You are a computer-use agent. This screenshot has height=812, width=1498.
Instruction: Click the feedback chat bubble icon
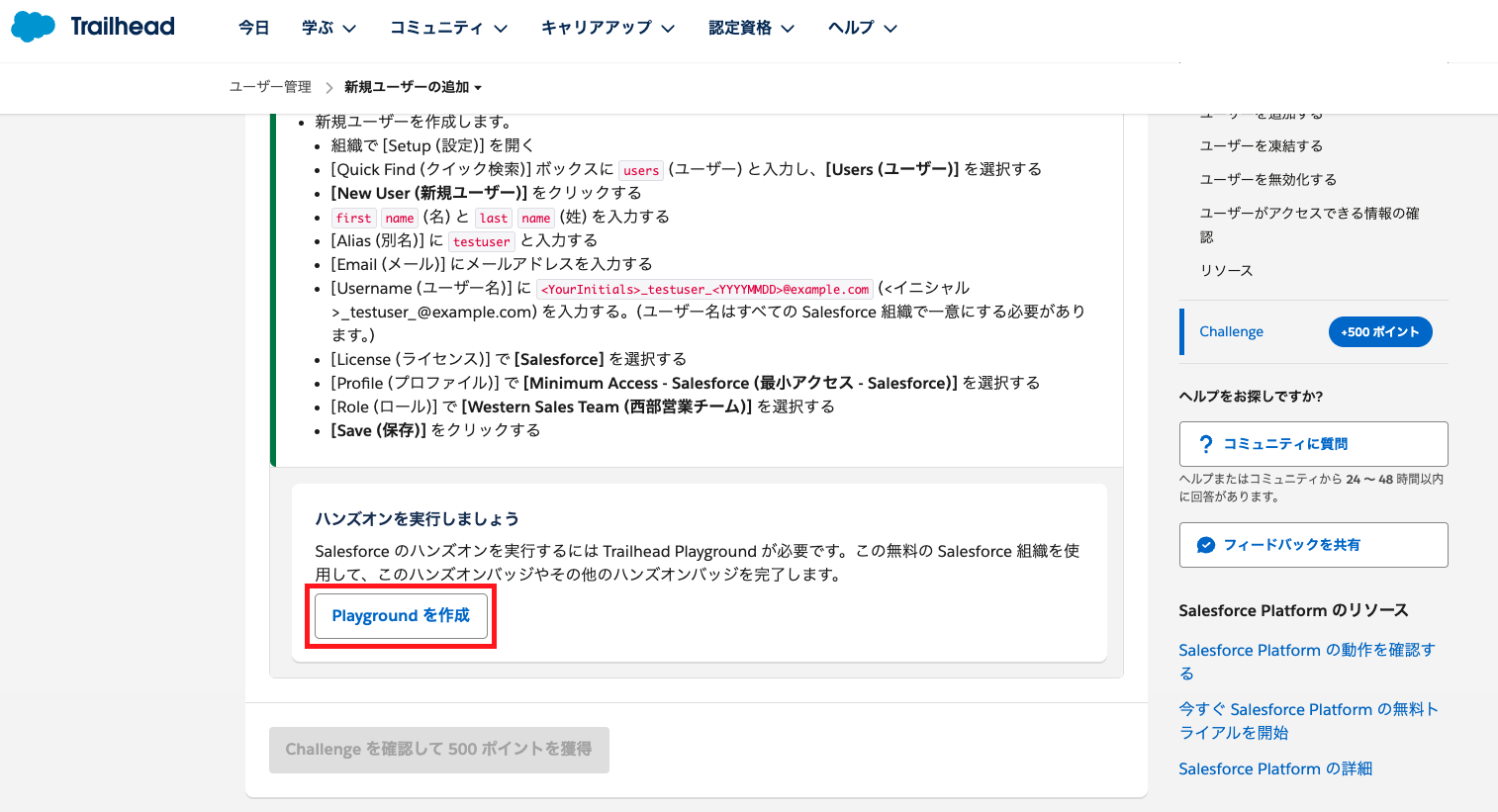1205,545
